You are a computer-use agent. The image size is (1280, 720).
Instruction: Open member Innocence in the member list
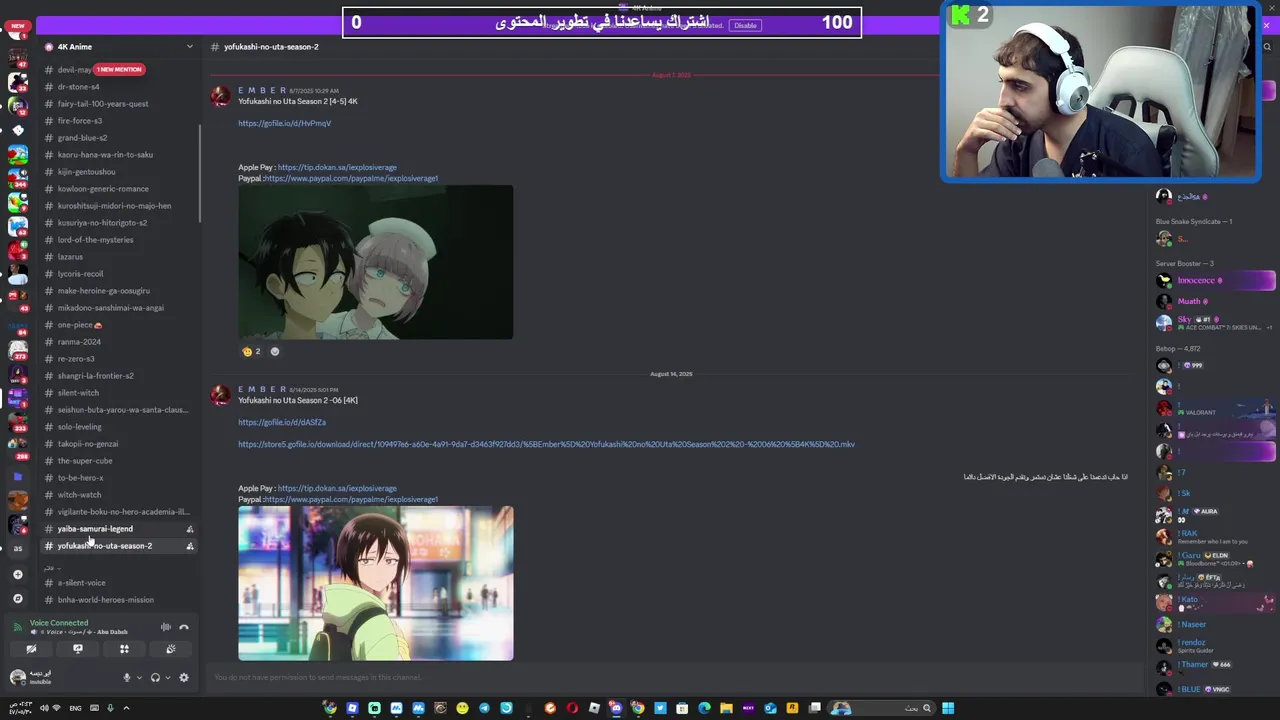point(1215,281)
